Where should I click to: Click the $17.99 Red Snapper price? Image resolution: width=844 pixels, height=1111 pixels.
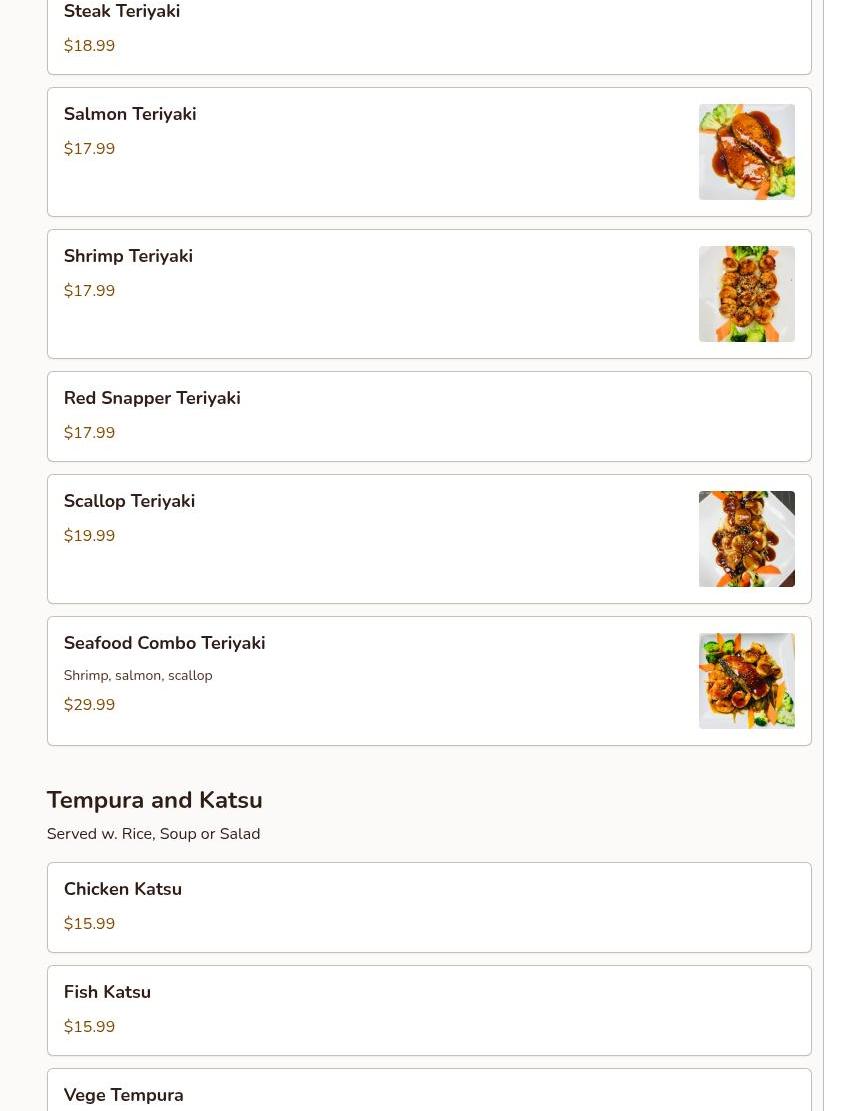[89, 432]
